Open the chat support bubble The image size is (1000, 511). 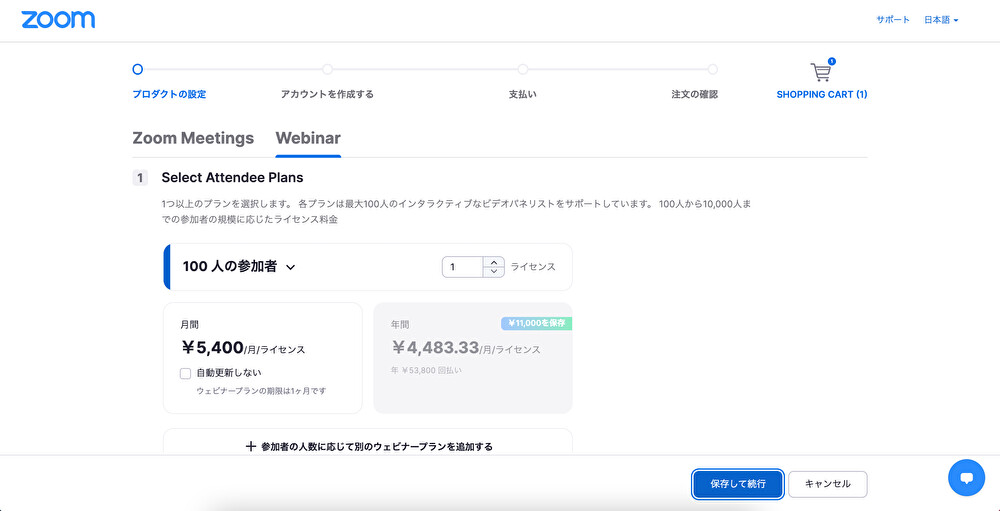coord(966,478)
